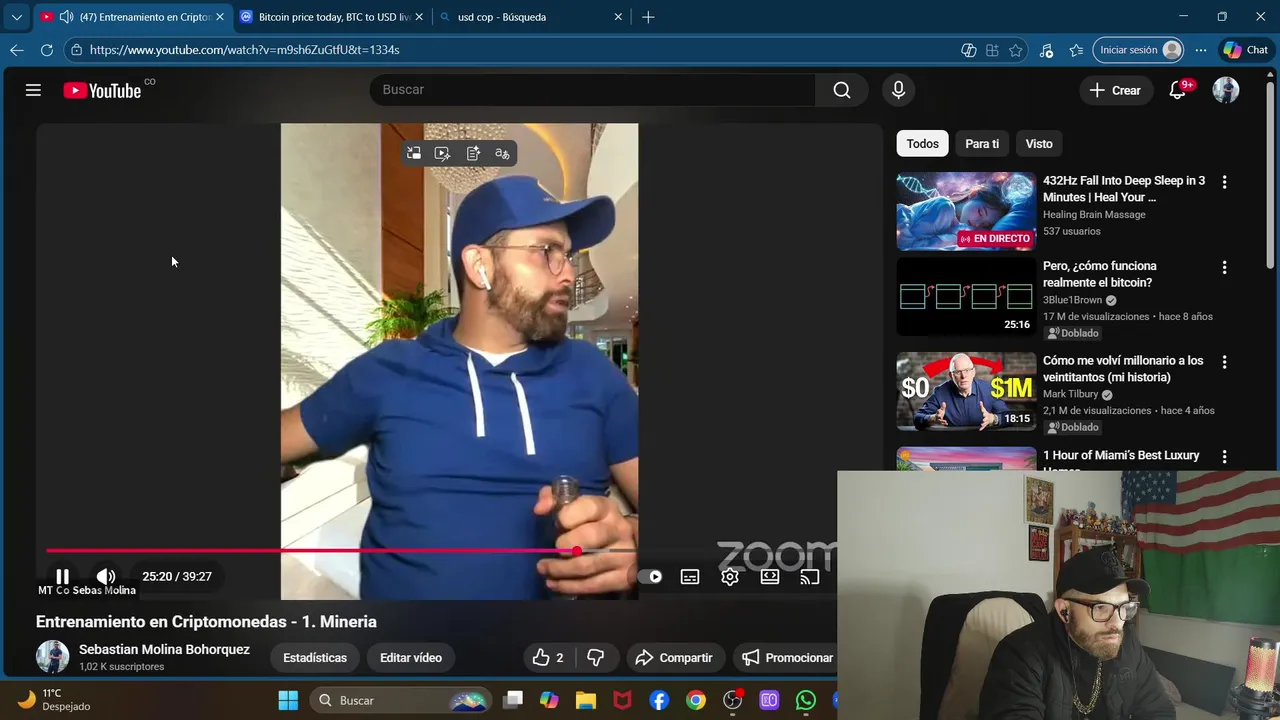
Task: Click into the YouTube Buscar search box
Action: 592,90
